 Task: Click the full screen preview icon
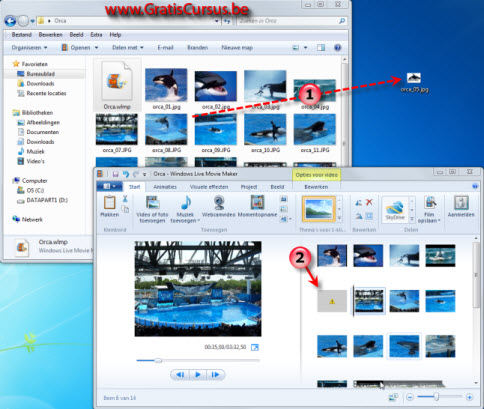[255, 347]
